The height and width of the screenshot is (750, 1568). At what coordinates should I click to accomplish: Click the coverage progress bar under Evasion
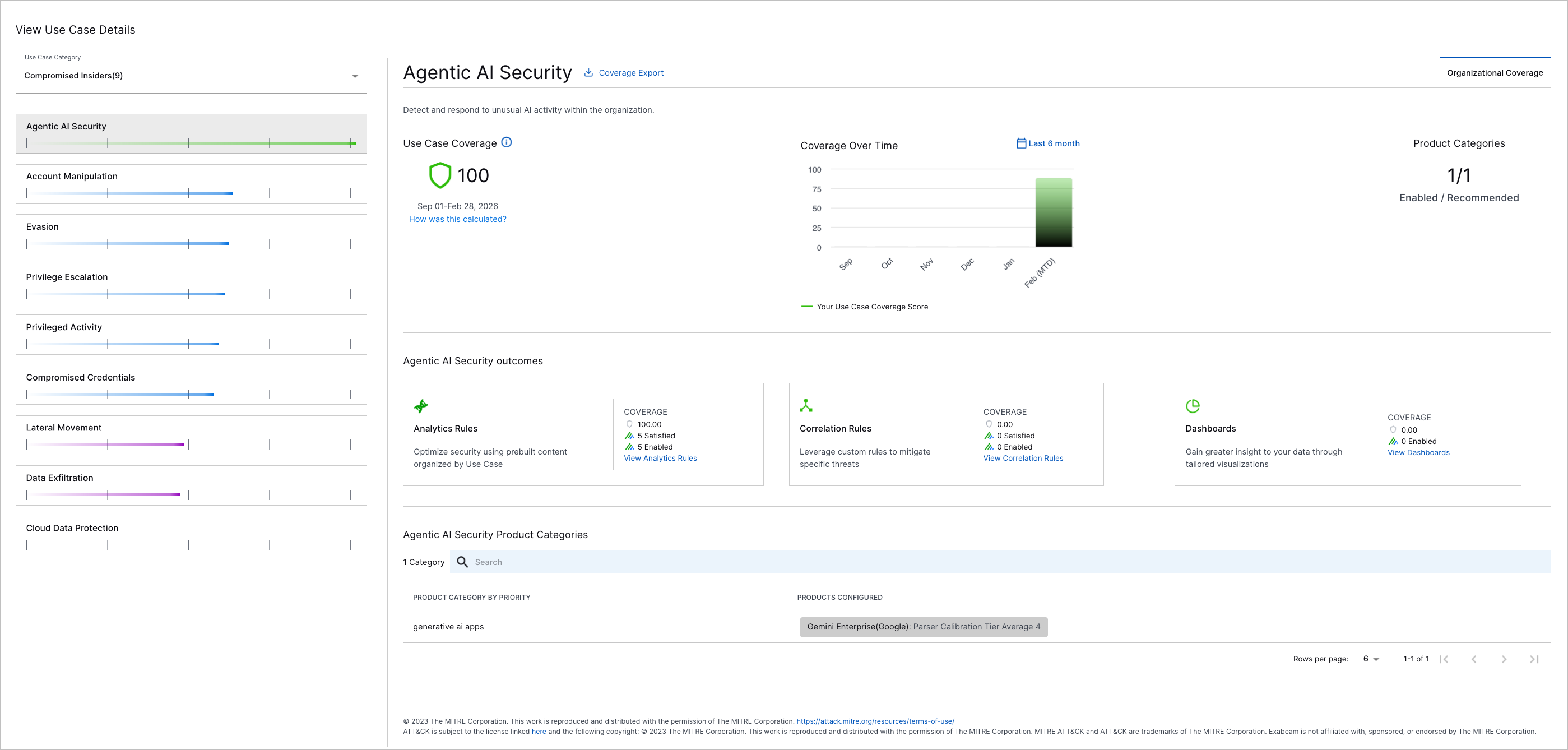point(127,242)
